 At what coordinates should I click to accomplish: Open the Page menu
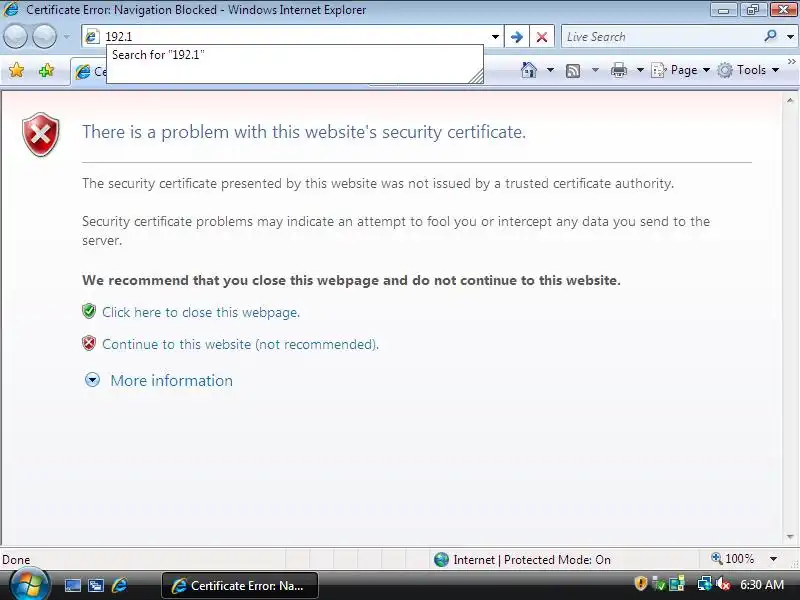coord(680,70)
